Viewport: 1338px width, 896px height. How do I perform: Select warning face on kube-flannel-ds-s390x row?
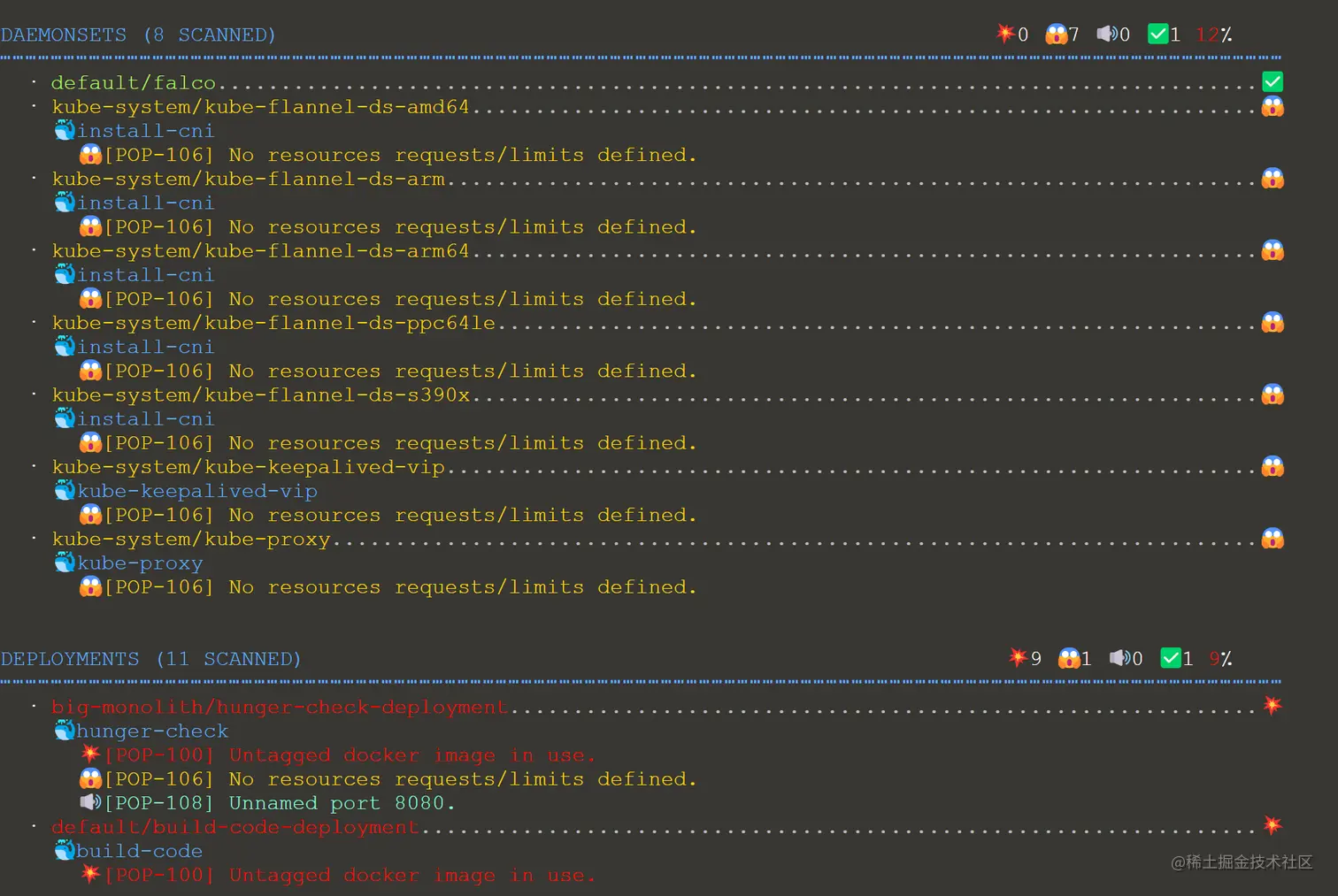click(x=1273, y=394)
